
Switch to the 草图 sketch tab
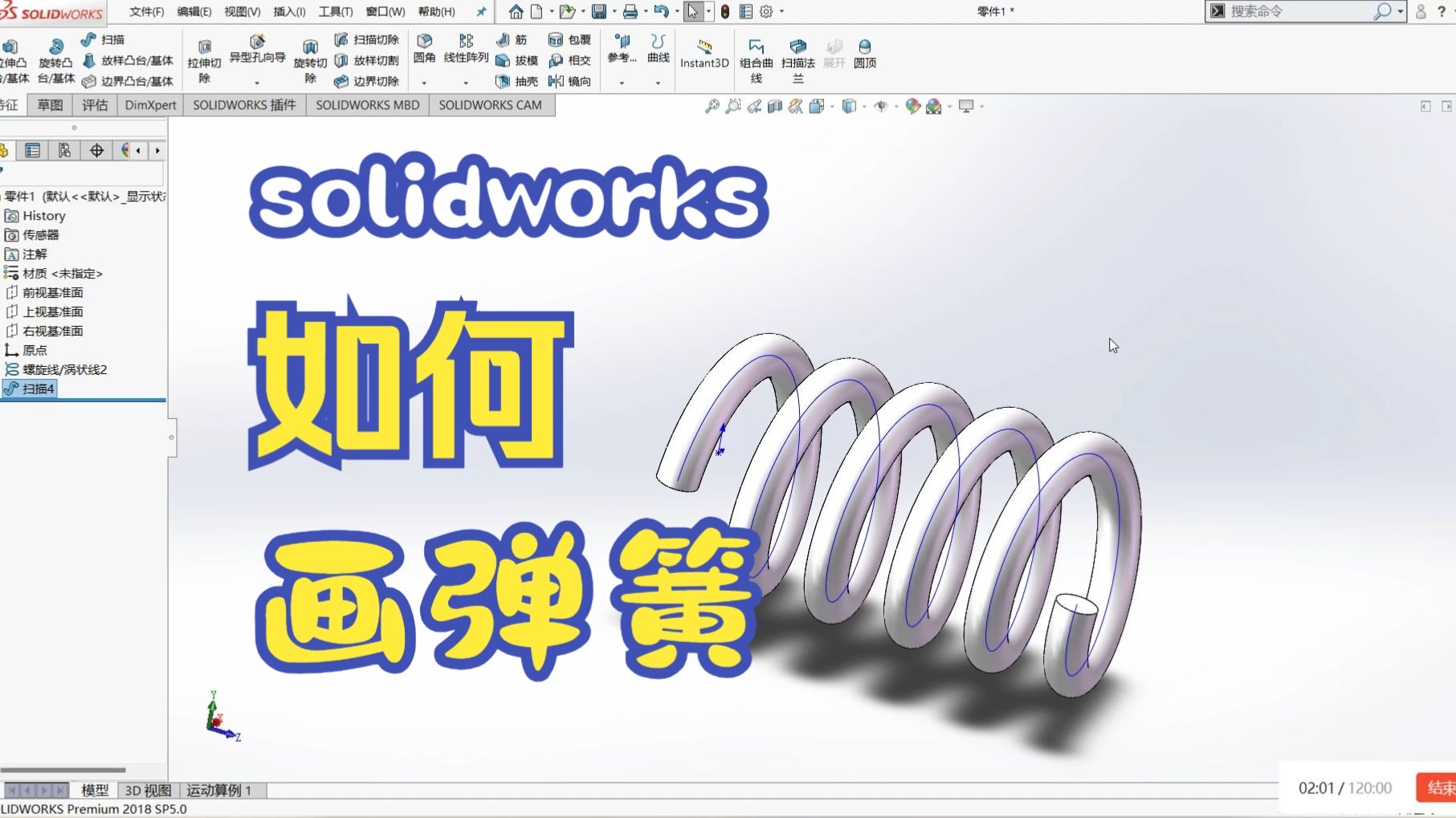pyautogui.click(x=50, y=105)
